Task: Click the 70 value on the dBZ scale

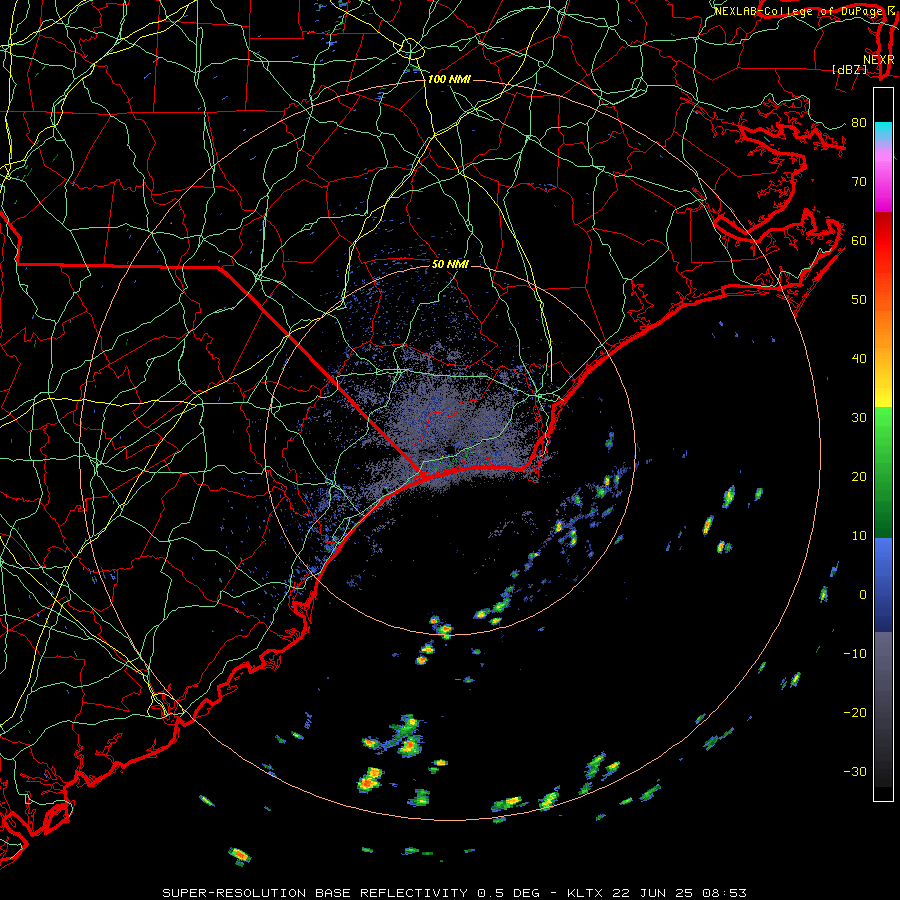Action: (x=859, y=182)
